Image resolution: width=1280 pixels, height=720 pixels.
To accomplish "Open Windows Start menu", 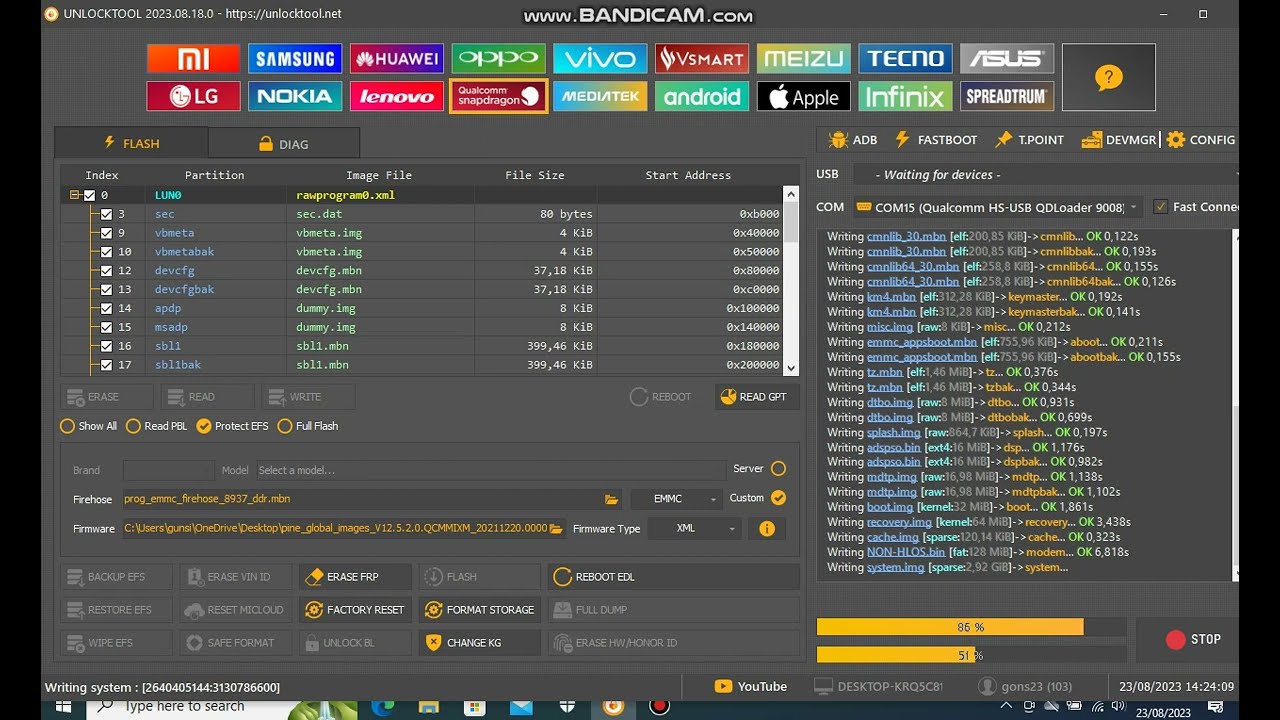I will tap(63, 707).
